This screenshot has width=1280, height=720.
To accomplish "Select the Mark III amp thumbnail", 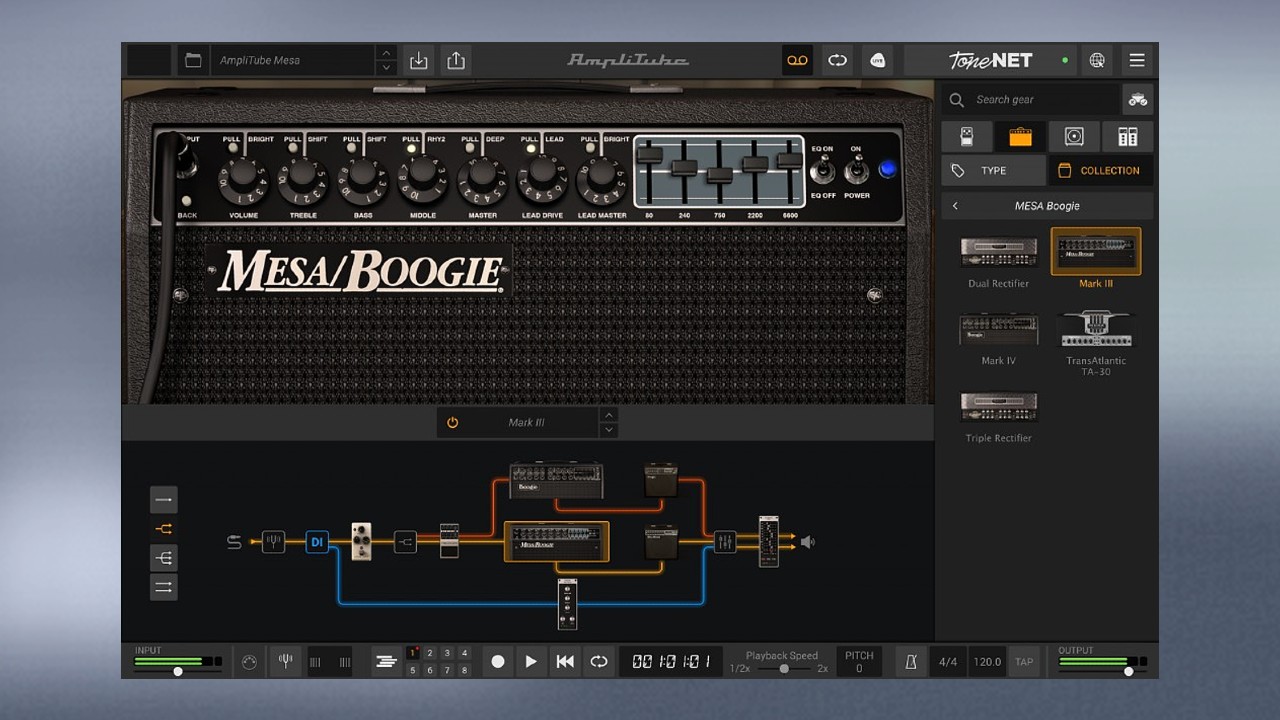I will (x=1096, y=251).
